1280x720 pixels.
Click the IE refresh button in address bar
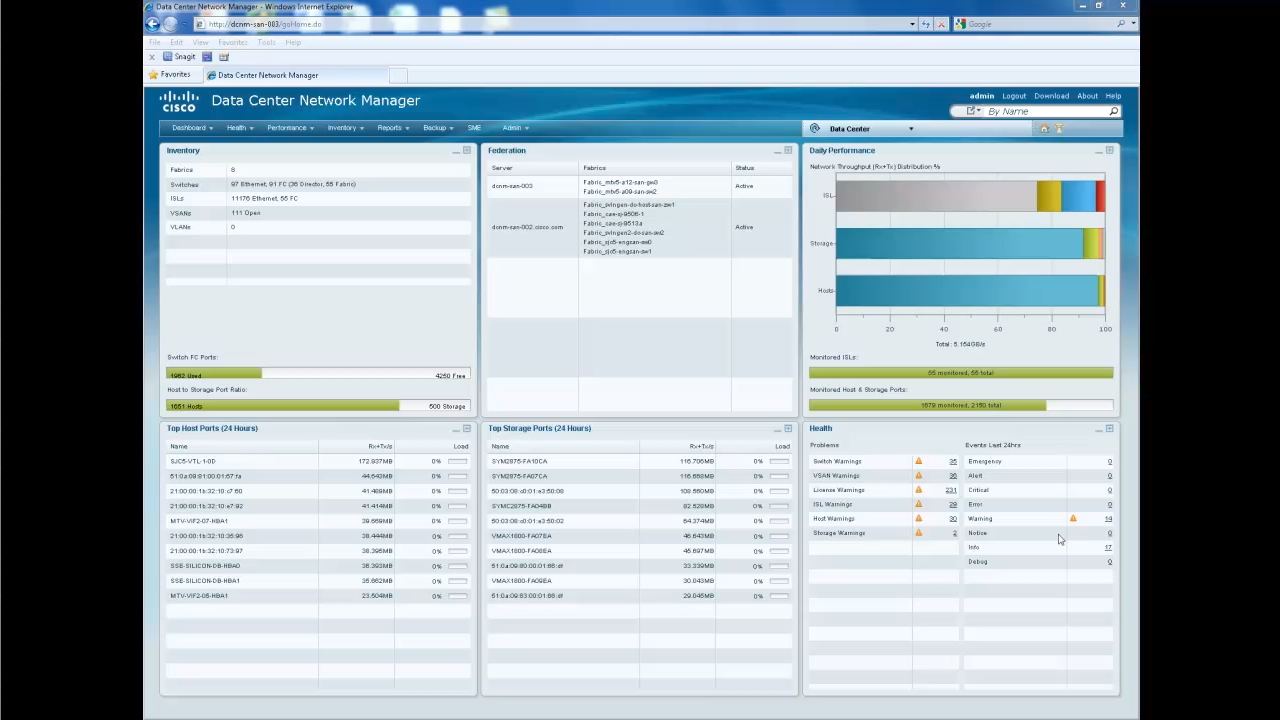(926, 24)
